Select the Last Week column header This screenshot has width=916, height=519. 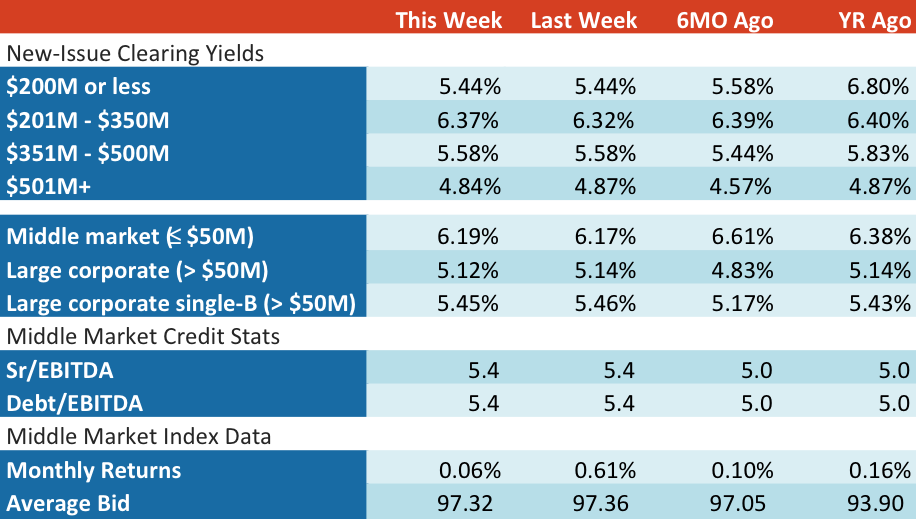coord(584,20)
